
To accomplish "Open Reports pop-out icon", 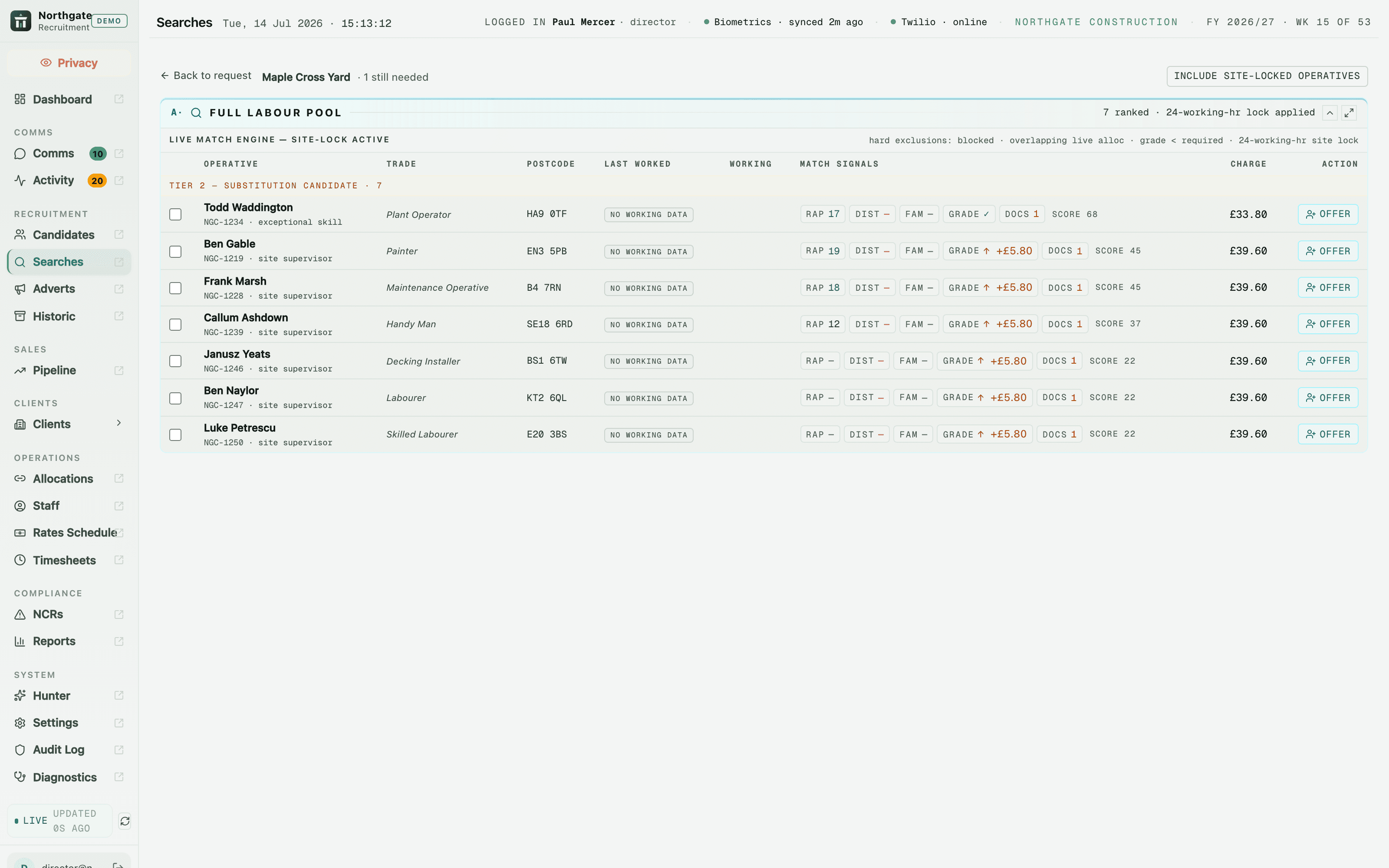I will [119, 641].
